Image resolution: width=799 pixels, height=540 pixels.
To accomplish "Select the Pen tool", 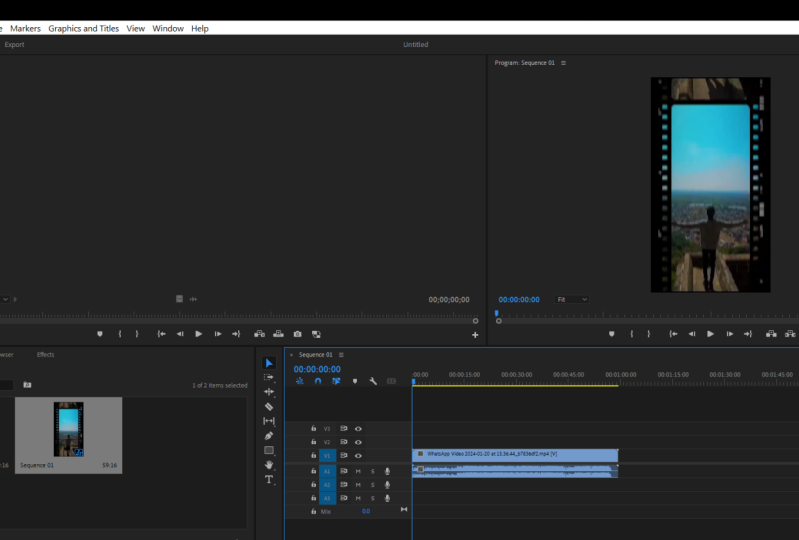I will 269,436.
